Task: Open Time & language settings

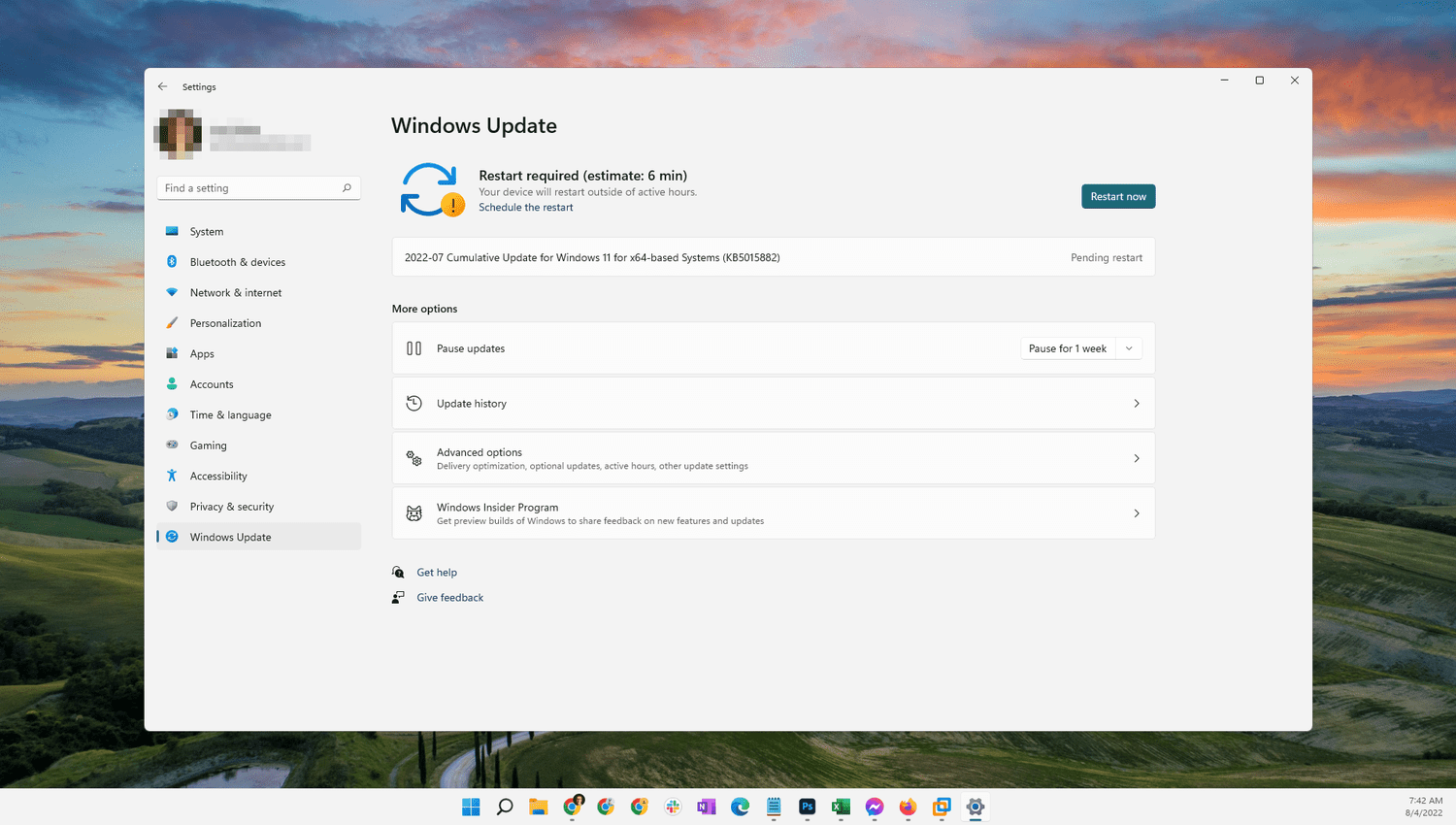Action: tap(258, 414)
